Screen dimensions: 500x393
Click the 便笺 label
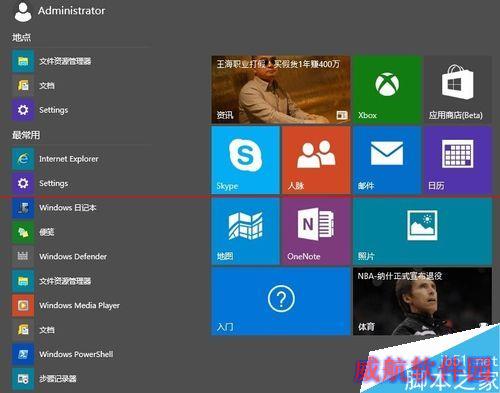point(47,232)
